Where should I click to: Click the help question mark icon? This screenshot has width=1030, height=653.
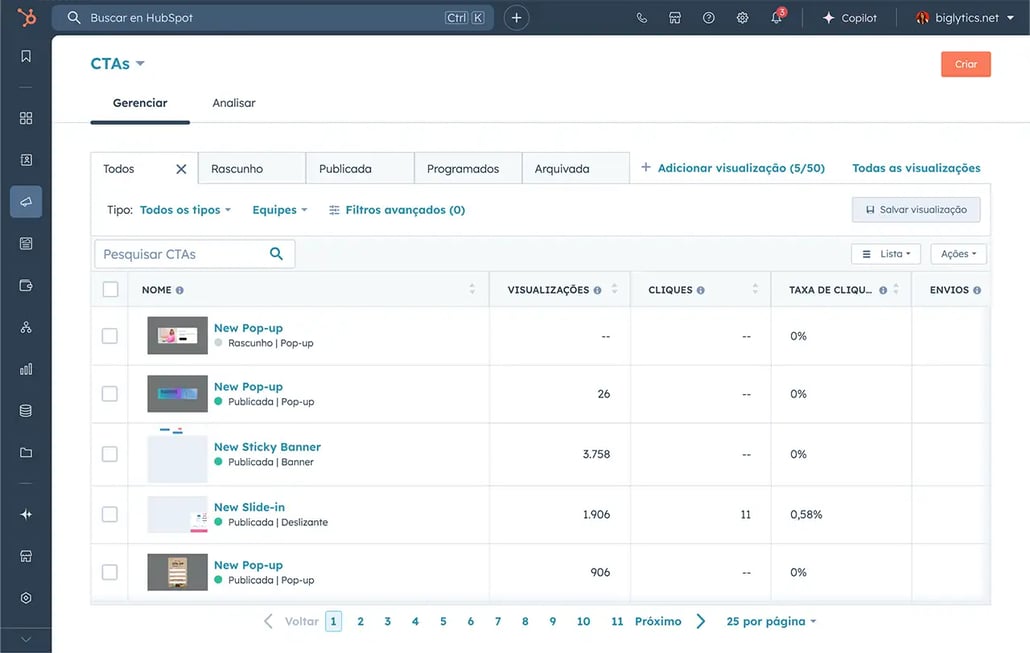click(x=709, y=18)
